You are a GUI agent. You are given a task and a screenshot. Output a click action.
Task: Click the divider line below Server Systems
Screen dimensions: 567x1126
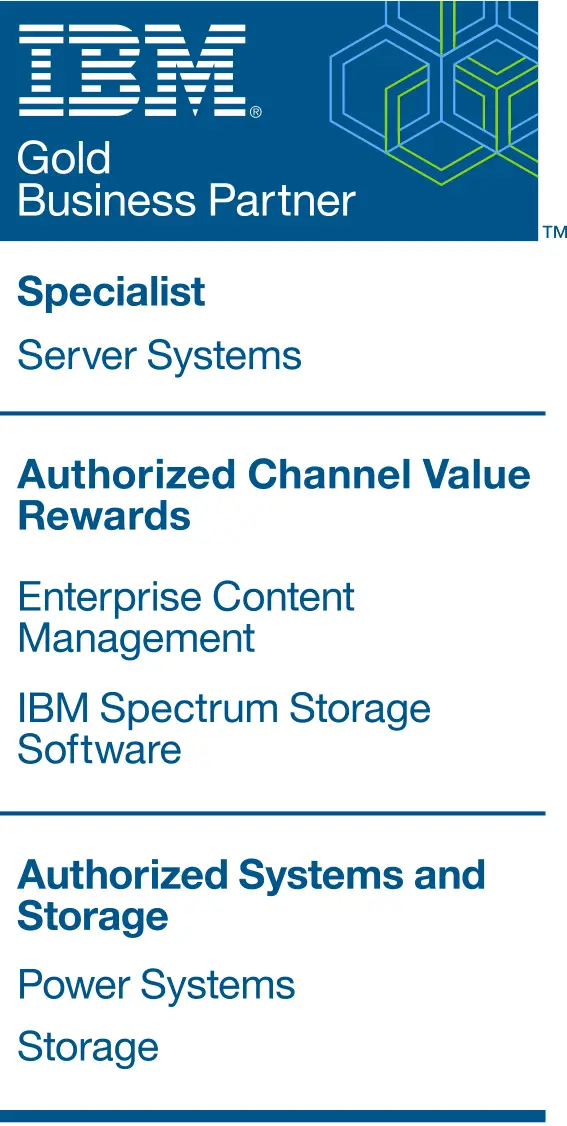273,414
